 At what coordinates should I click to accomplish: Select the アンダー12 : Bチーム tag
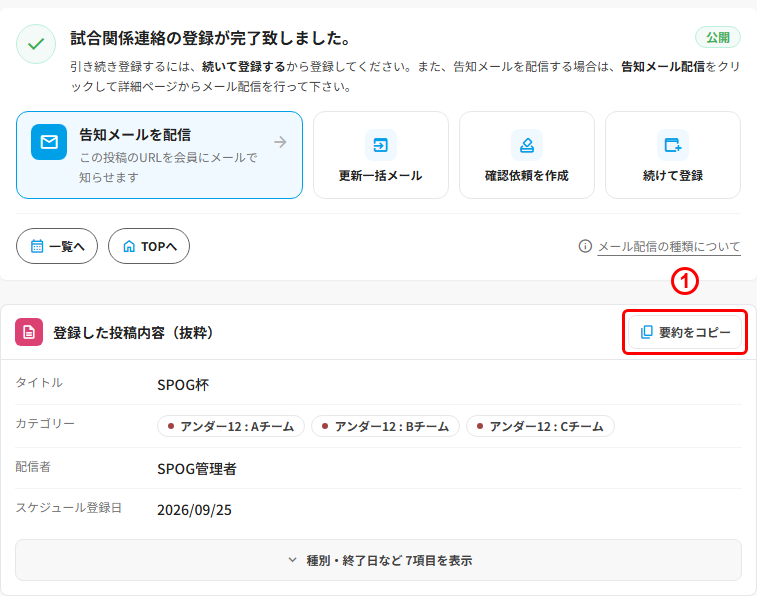click(x=385, y=426)
